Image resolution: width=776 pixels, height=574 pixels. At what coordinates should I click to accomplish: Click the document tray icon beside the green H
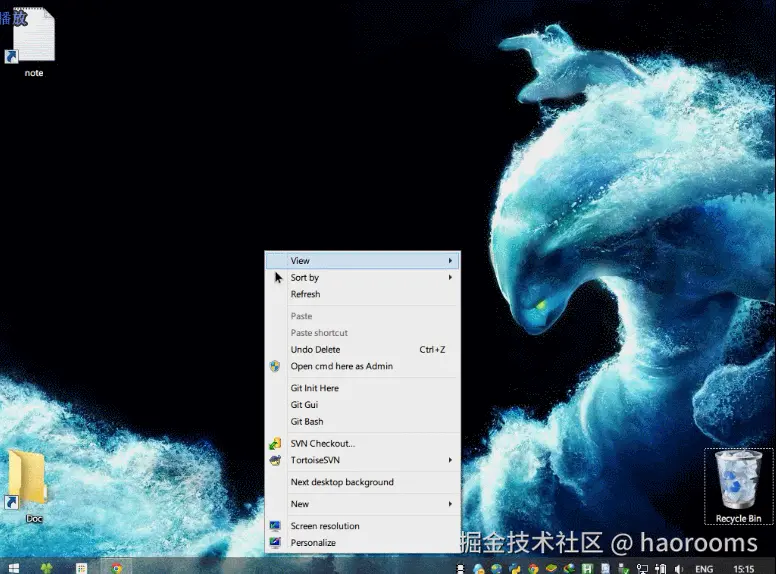[605, 569]
